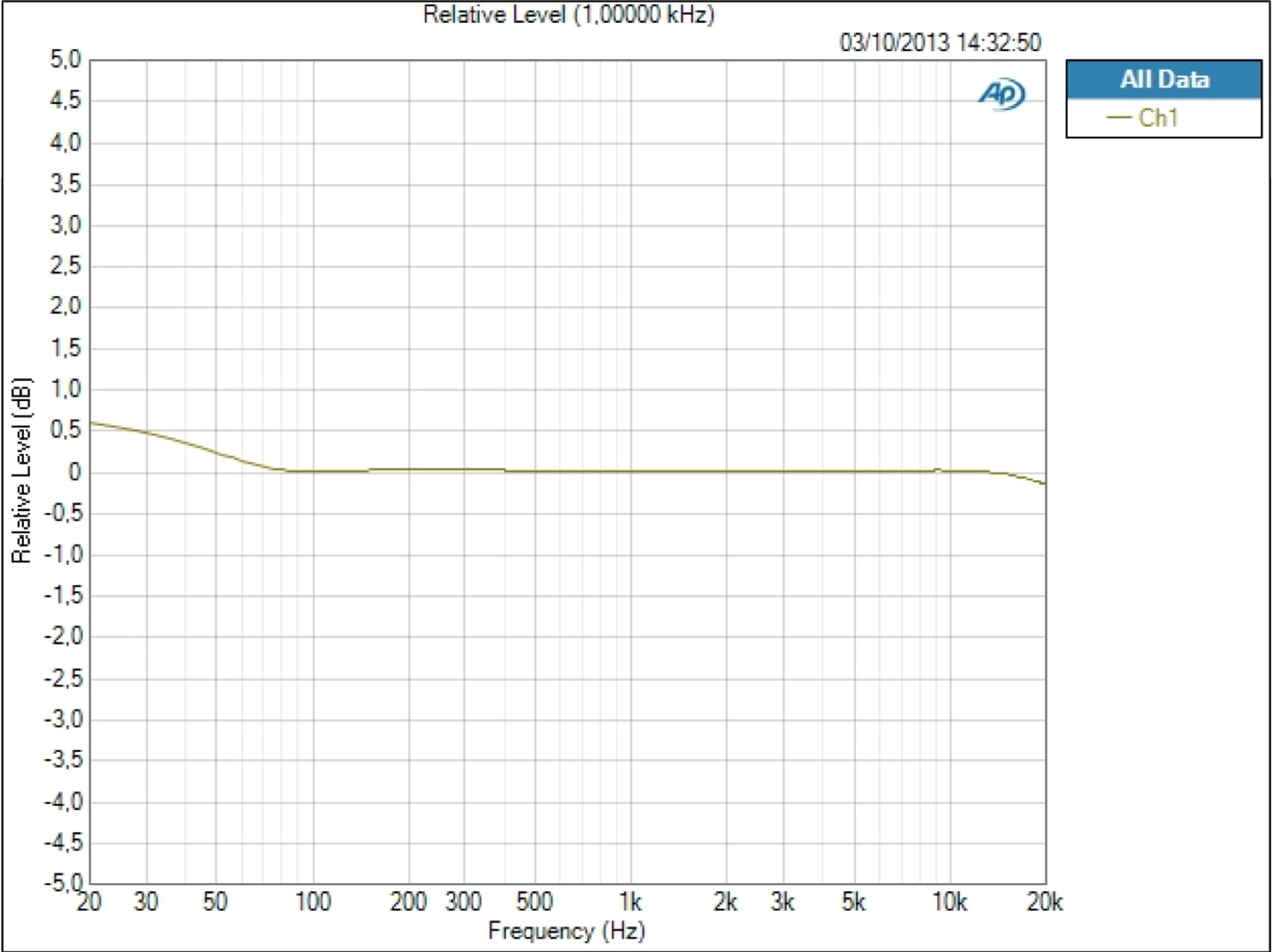Screen dimensions: 1273x952
Task: Click the 1,5 Y-axis tick label
Action: [x=65, y=348]
